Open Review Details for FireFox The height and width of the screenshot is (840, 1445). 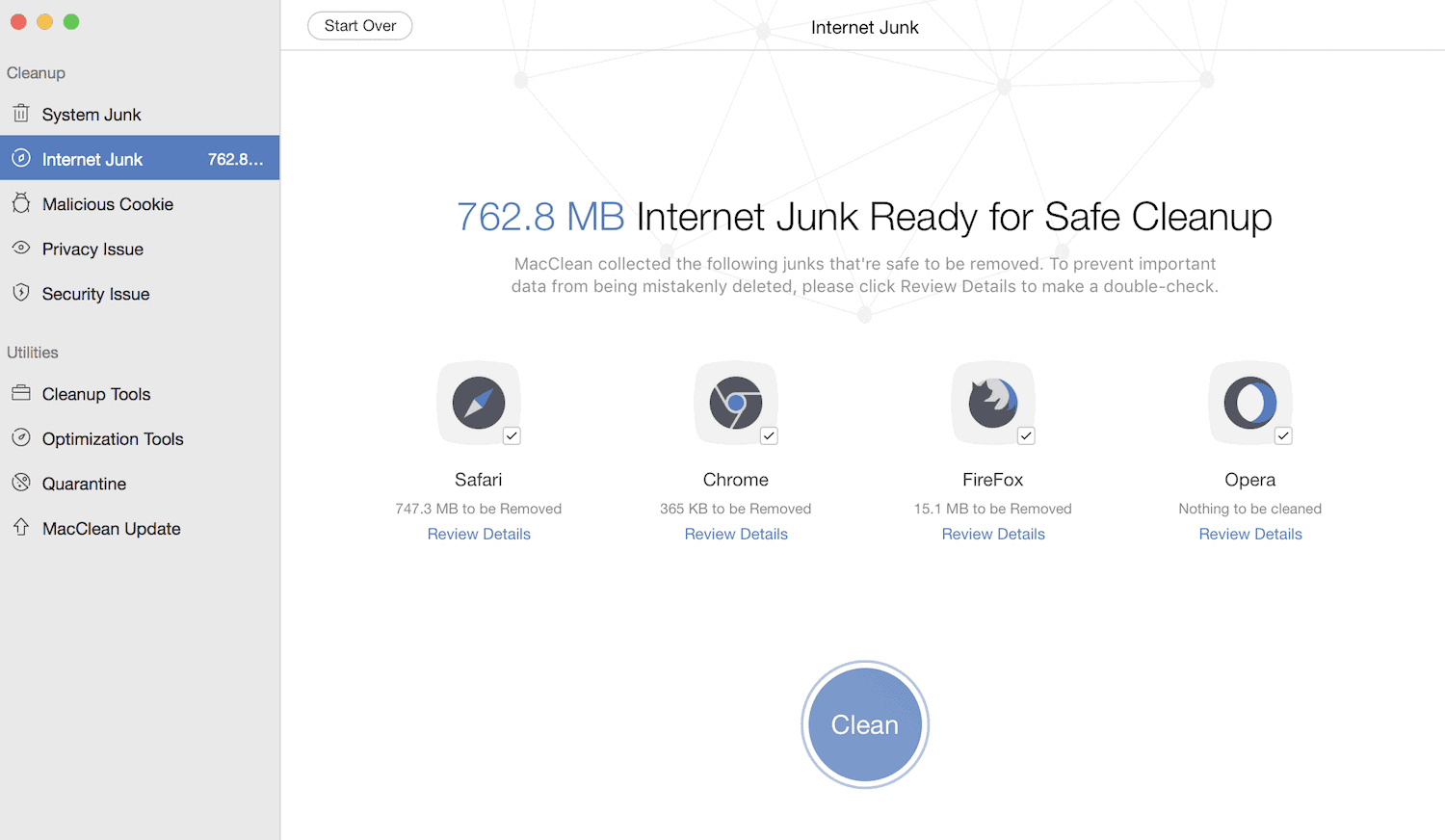point(992,534)
